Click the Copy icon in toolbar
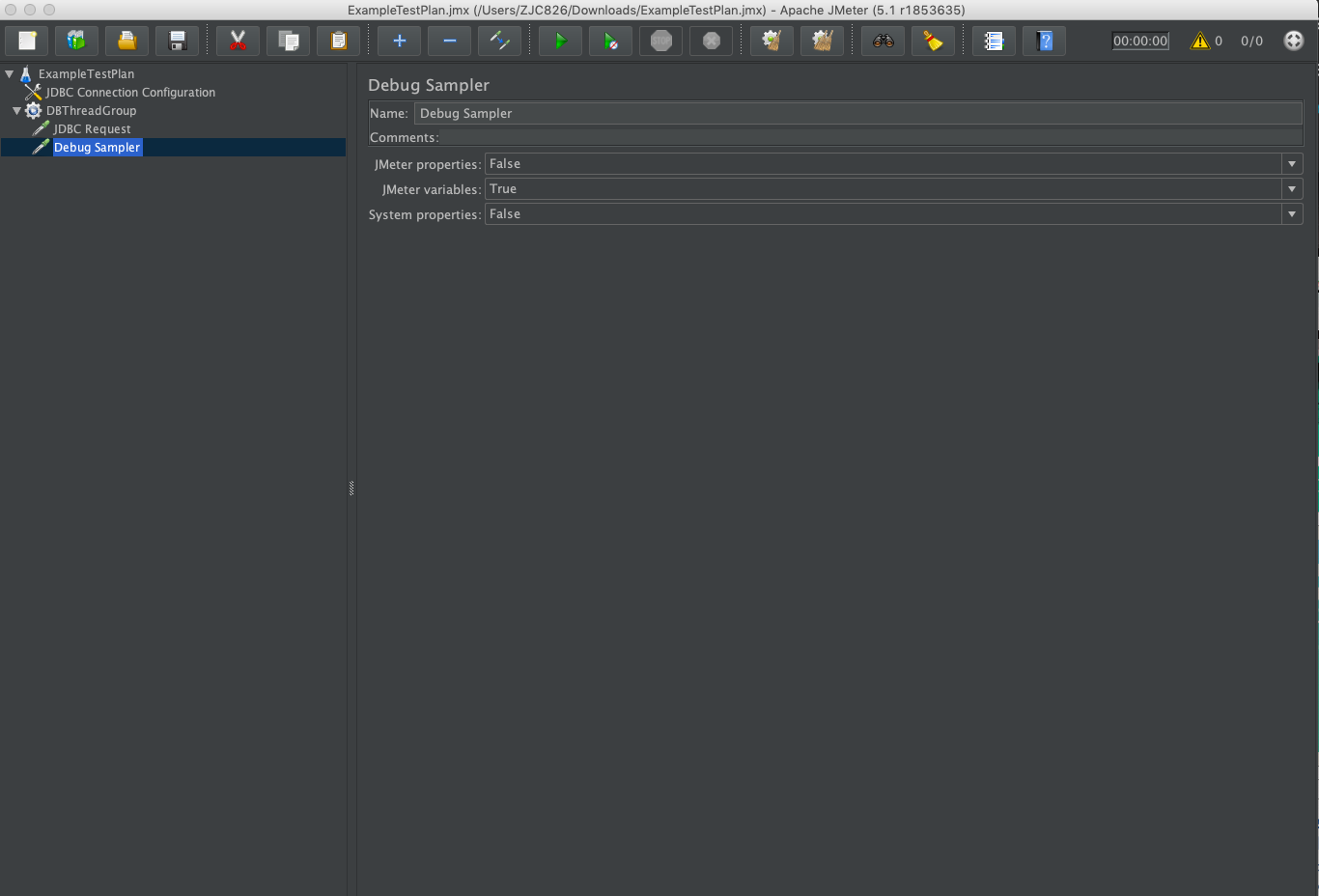This screenshot has height=896, width=1319. tap(288, 41)
